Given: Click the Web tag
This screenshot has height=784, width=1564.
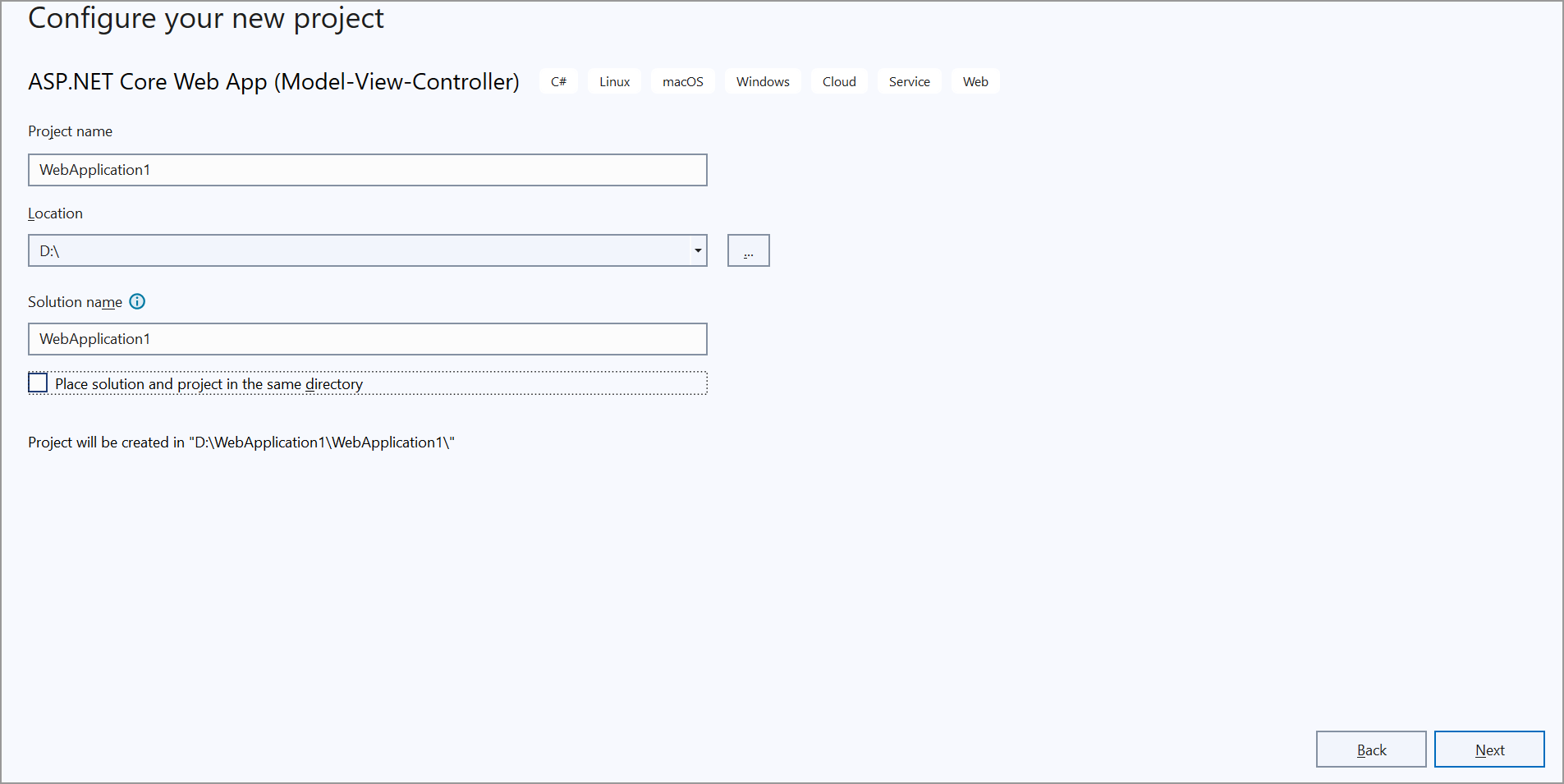Looking at the screenshot, I should [975, 81].
